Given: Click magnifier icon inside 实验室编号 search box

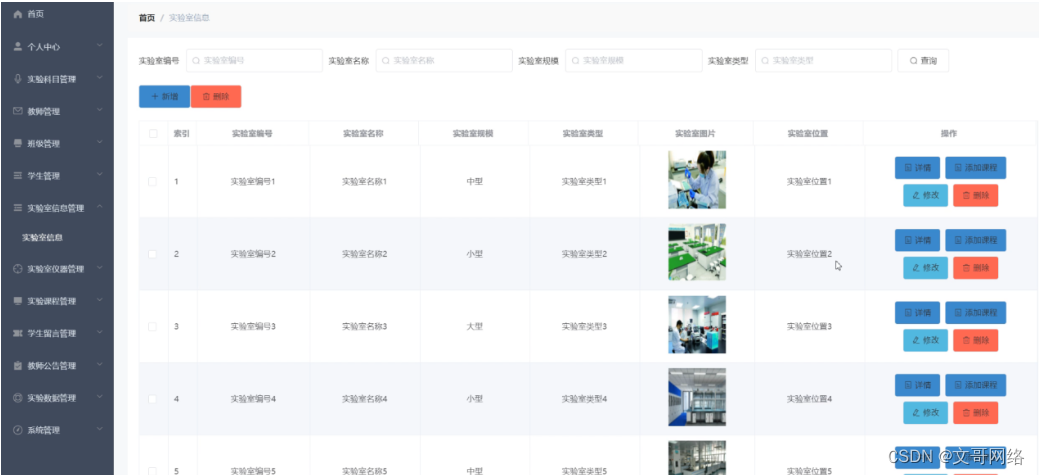Looking at the screenshot, I should click(x=196, y=60).
